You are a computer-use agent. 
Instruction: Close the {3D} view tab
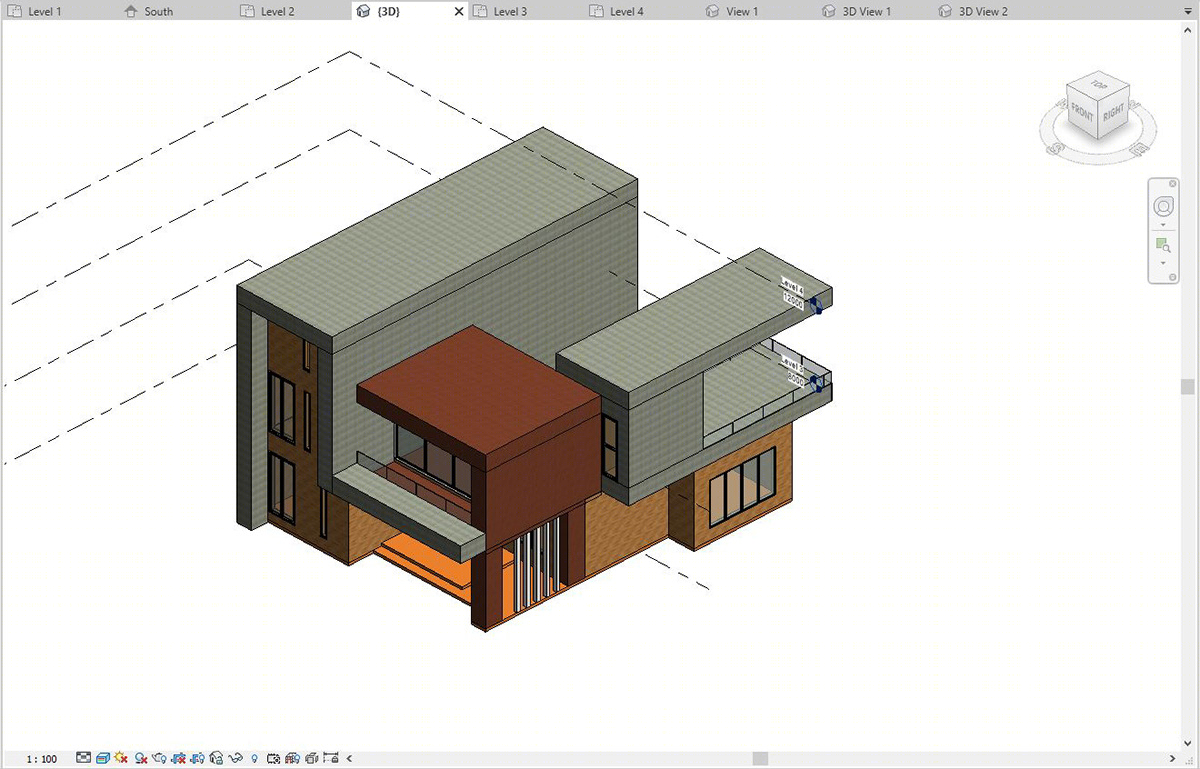[x=459, y=12]
